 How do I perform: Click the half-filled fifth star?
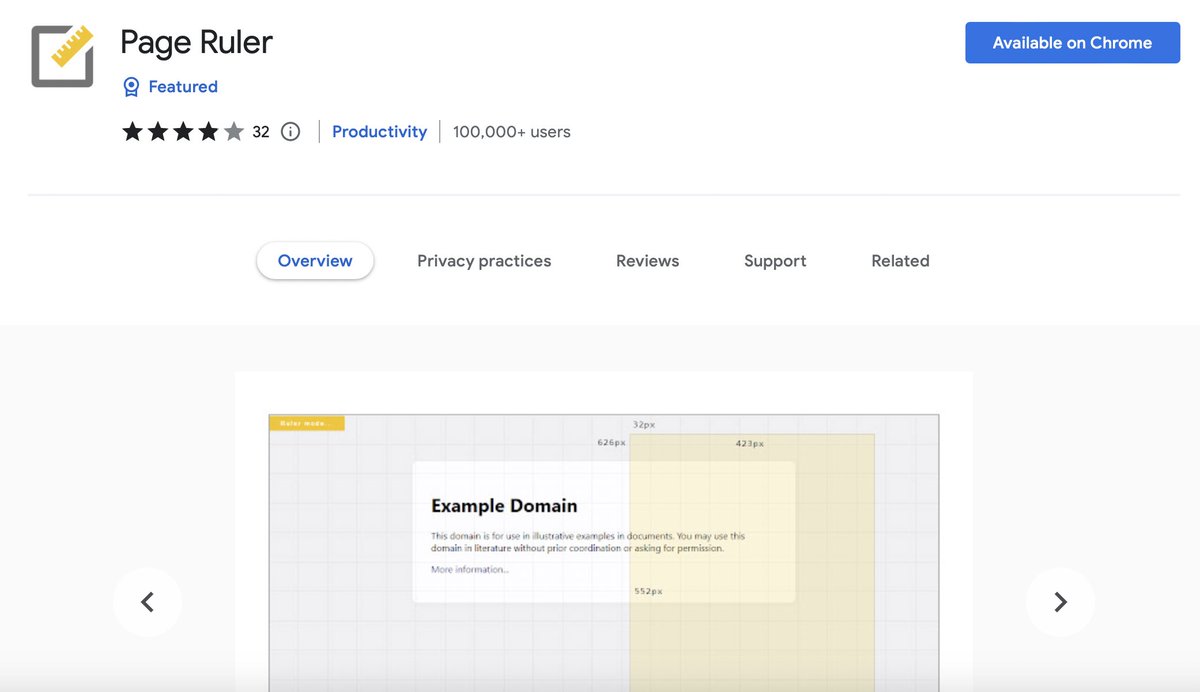(x=235, y=131)
